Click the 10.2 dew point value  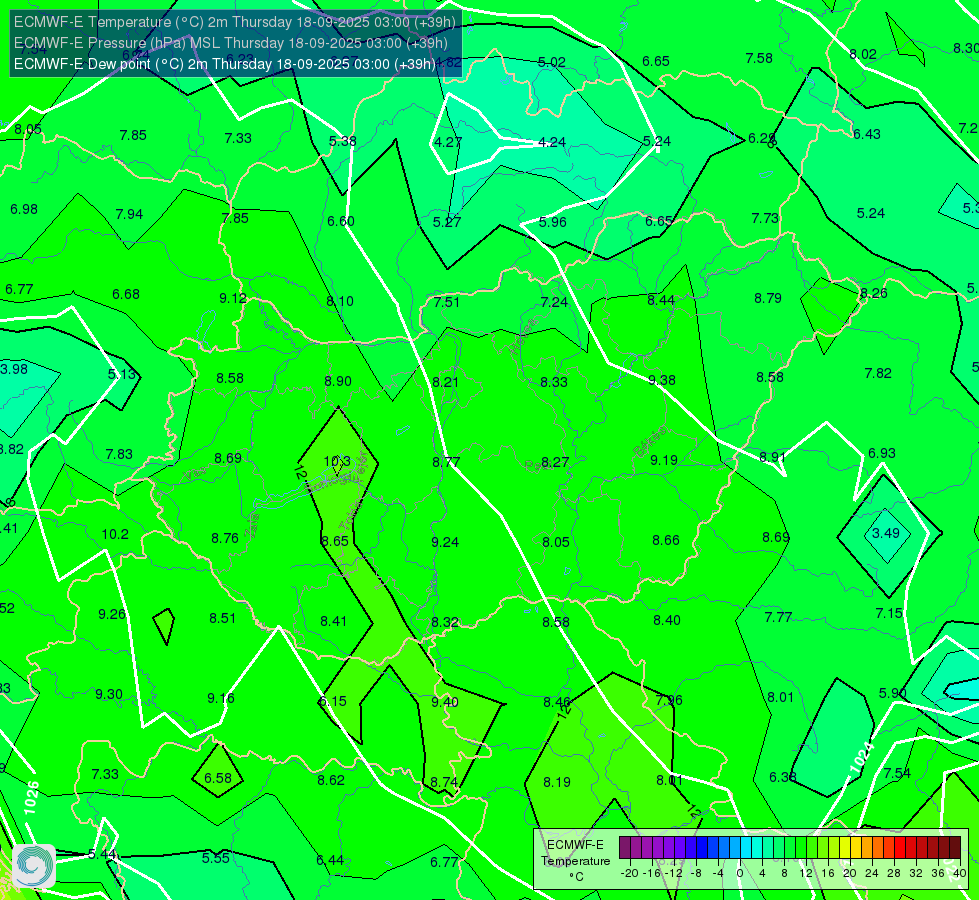click(115, 535)
